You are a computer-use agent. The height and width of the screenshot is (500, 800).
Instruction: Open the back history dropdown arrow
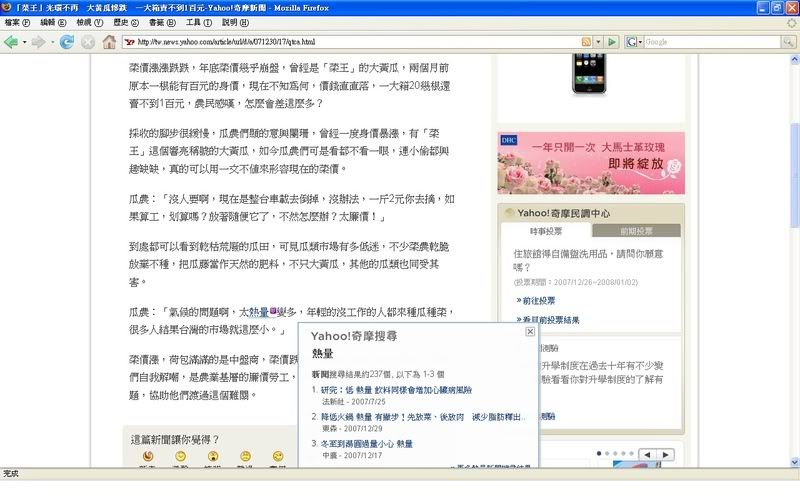23,42
